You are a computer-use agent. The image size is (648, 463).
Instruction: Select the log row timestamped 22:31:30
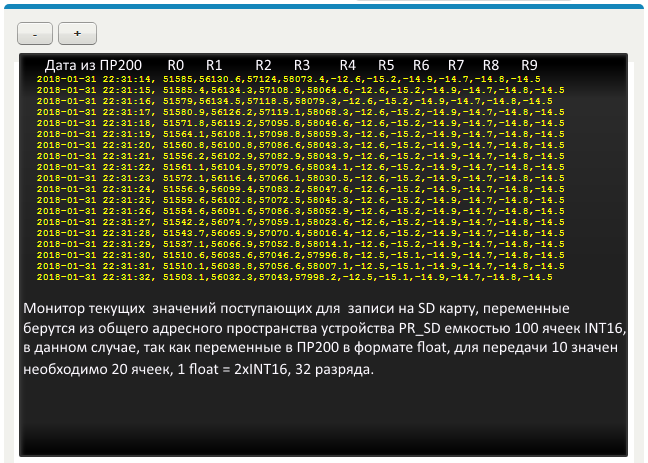(x=300, y=255)
